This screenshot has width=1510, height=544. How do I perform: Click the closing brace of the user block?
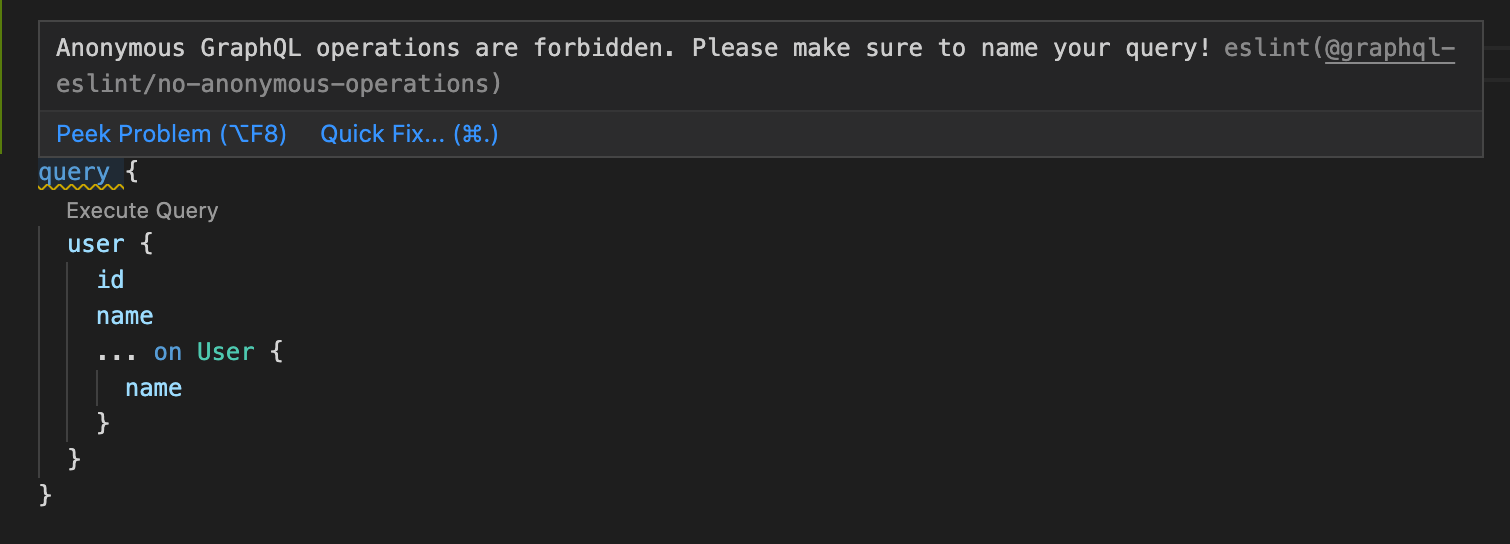click(74, 460)
